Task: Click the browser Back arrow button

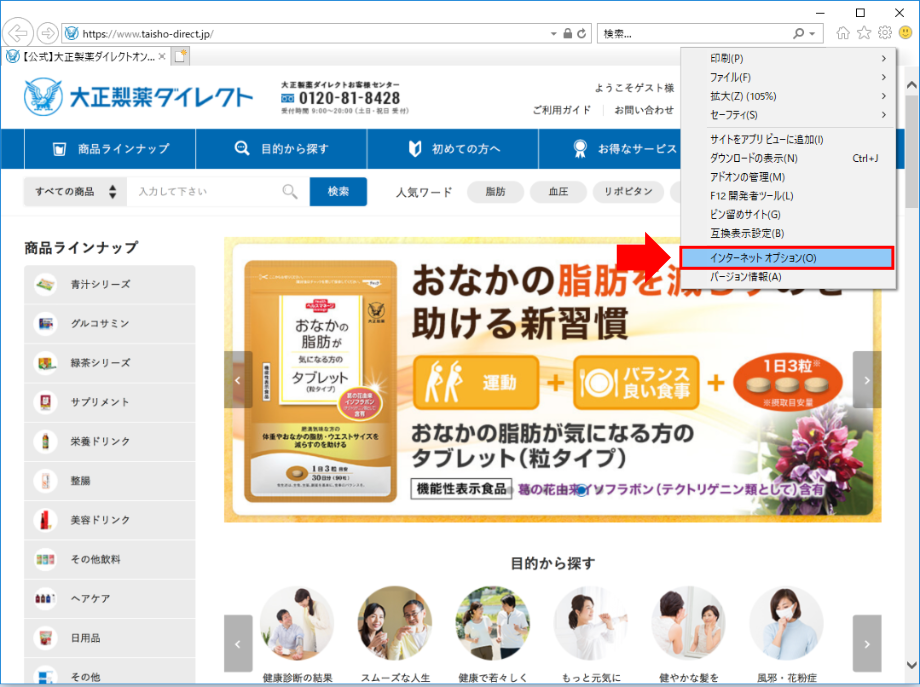Action: point(18,33)
